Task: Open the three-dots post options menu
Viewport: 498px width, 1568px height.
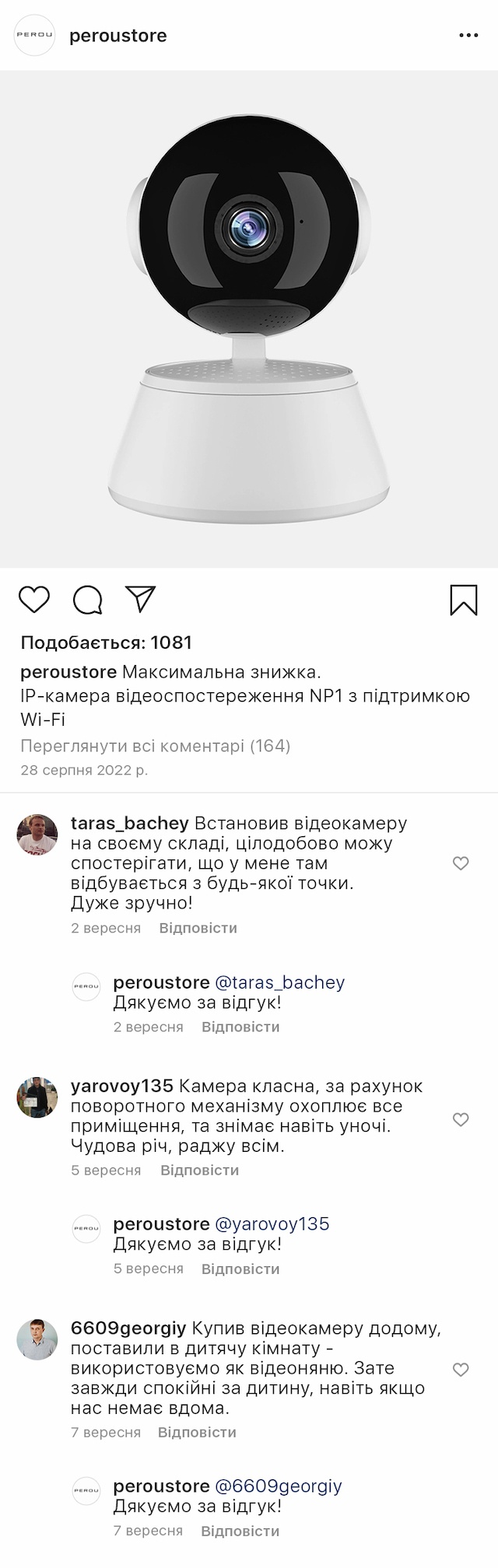Action: pyautogui.click(x=468, y=36)
